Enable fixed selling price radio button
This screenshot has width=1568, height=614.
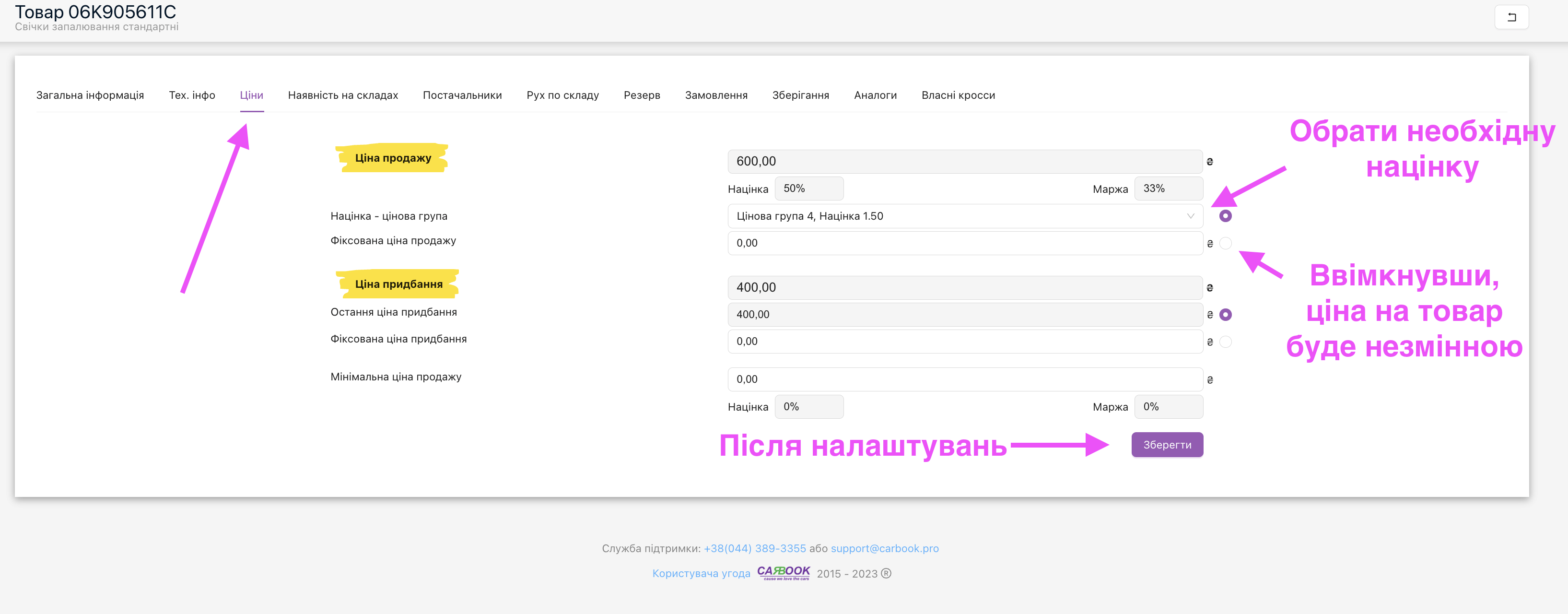click(1225, 243)
